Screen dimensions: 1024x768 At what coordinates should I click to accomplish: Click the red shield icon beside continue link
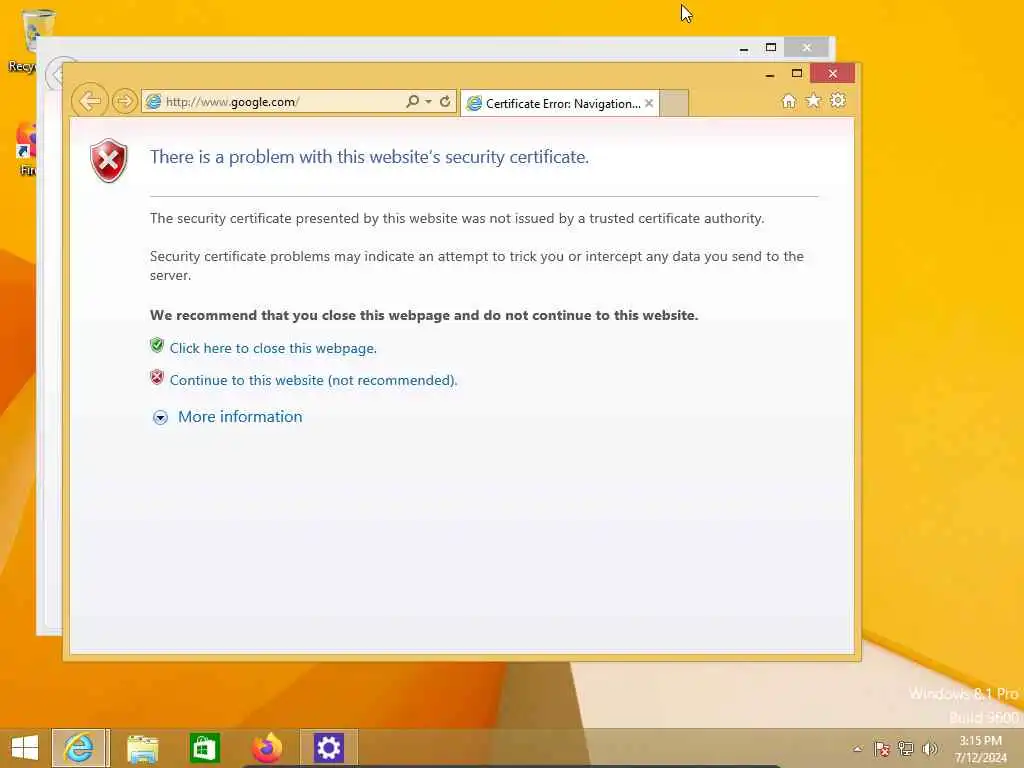(157, 377)
